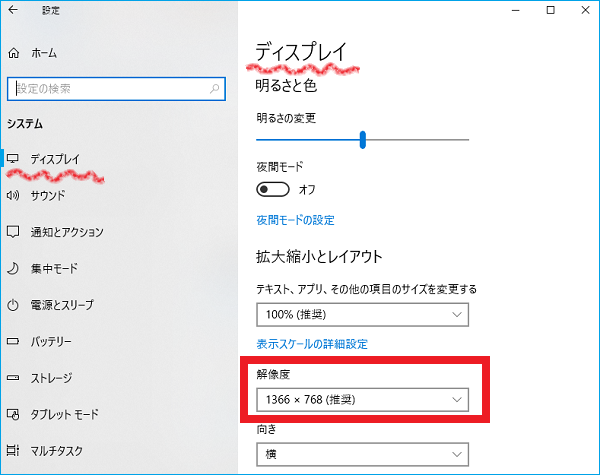Click the ストレージ drive icon
Viewport: 600px width, 475px height.
(x=13, y=378)
